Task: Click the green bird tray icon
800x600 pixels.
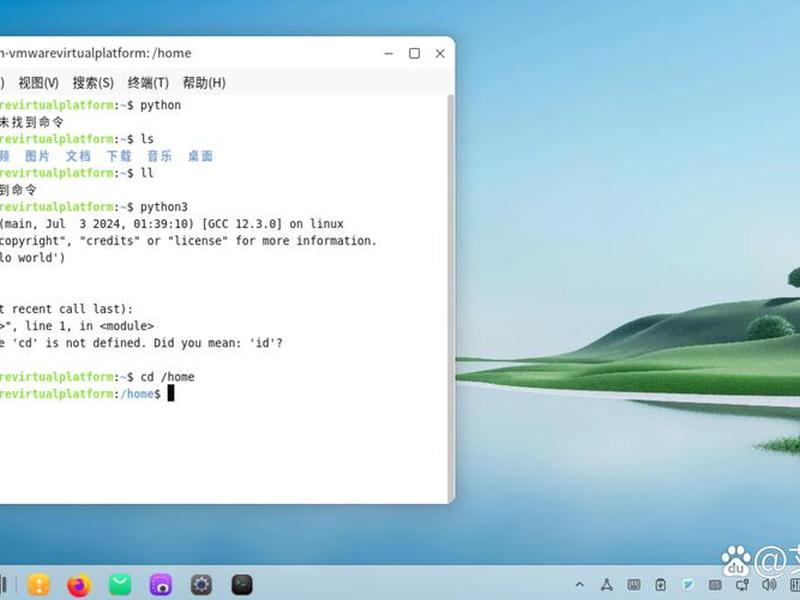Action: click(x=688, y=585)
